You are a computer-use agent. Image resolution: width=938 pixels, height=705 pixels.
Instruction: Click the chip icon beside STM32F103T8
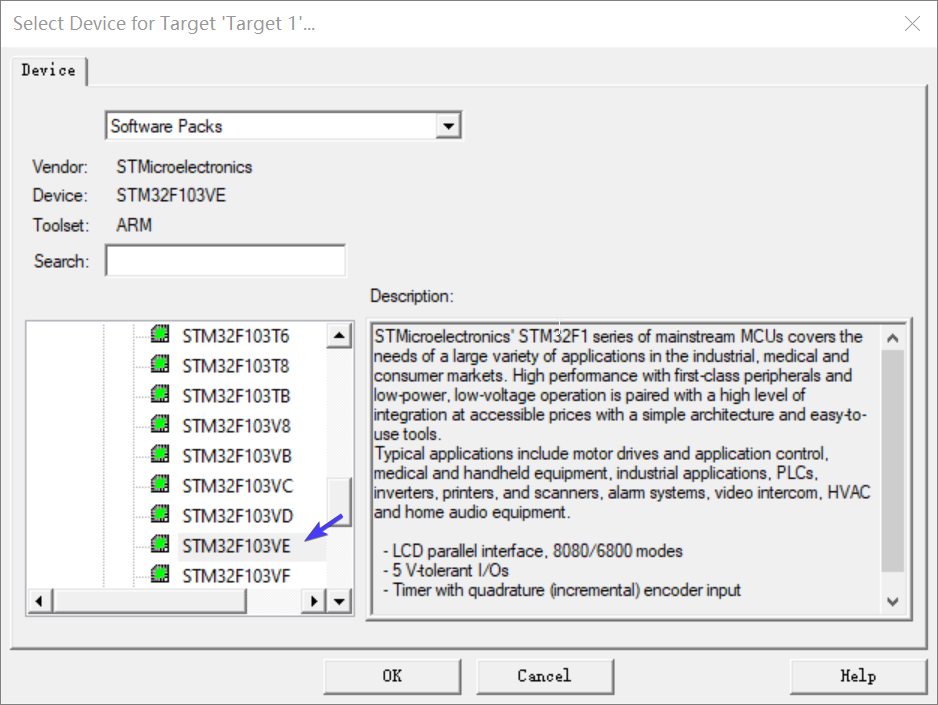point(160,364)
